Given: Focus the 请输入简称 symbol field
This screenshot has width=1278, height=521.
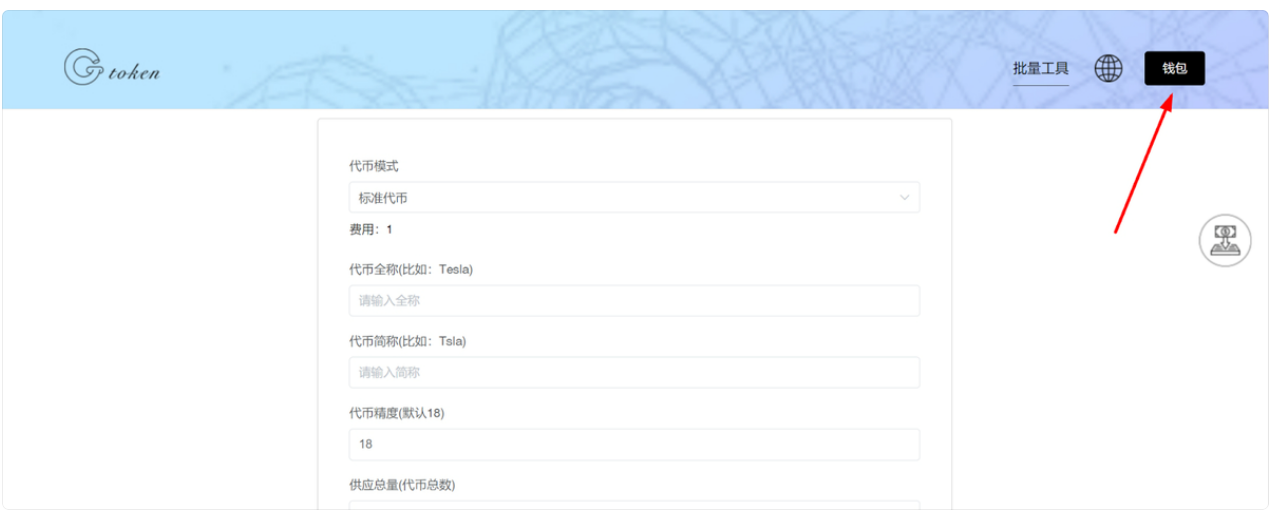Looking at the screenshot, I should pos(633,372).
